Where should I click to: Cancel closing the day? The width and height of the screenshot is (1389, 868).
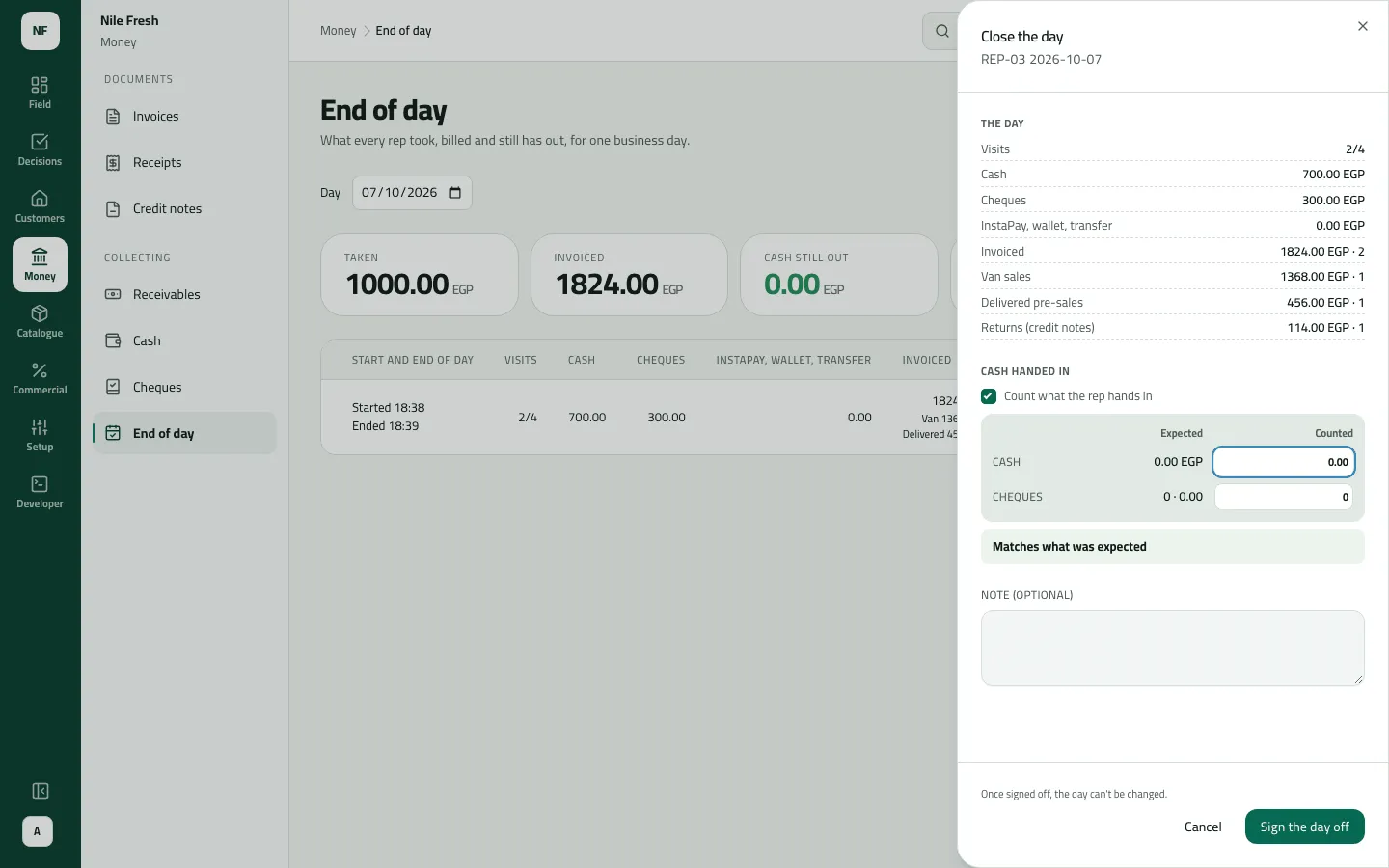pyautogui.click(x=1203, y=827)
